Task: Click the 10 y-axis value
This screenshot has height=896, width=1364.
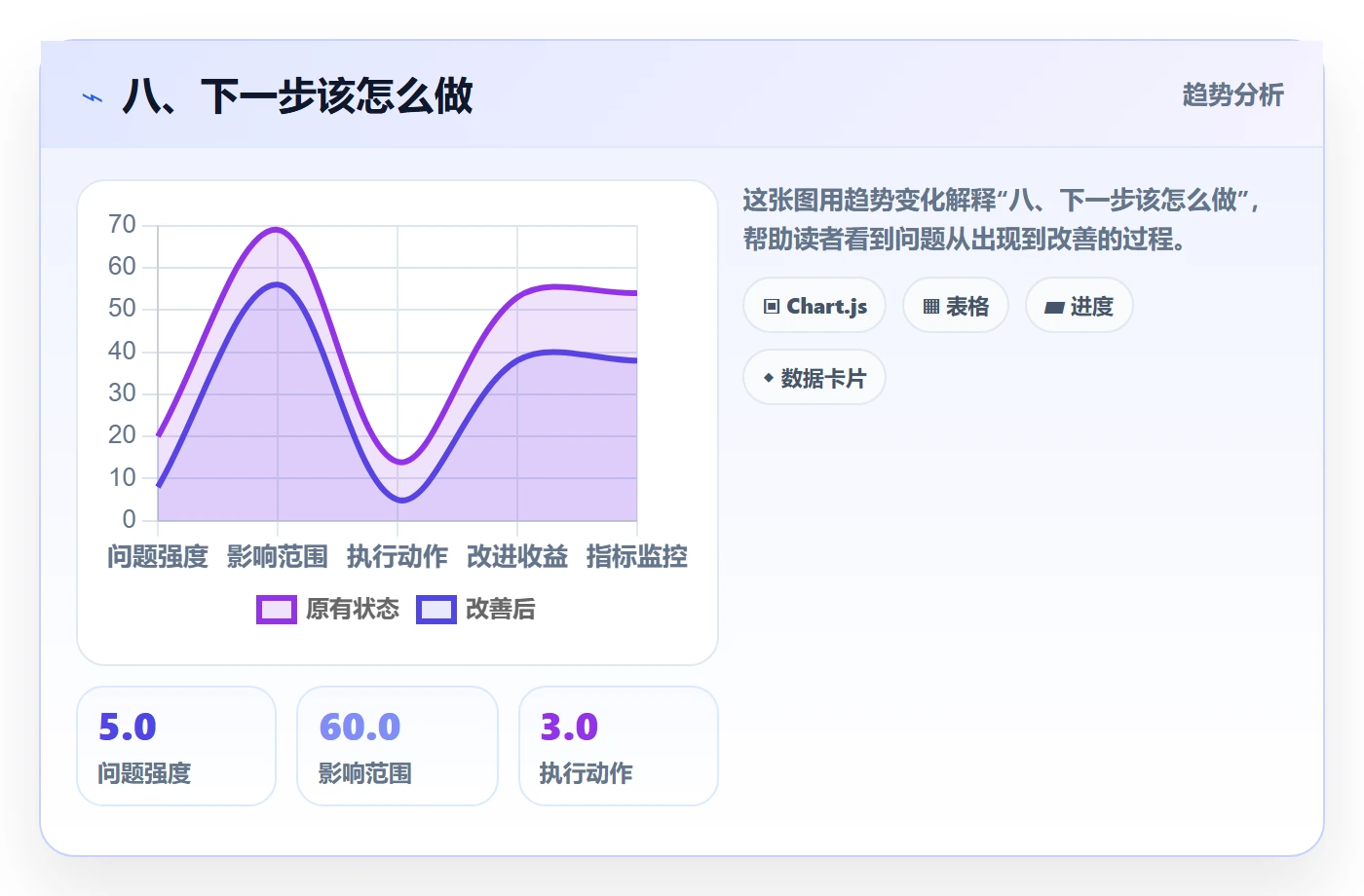Action: point(123,477)
